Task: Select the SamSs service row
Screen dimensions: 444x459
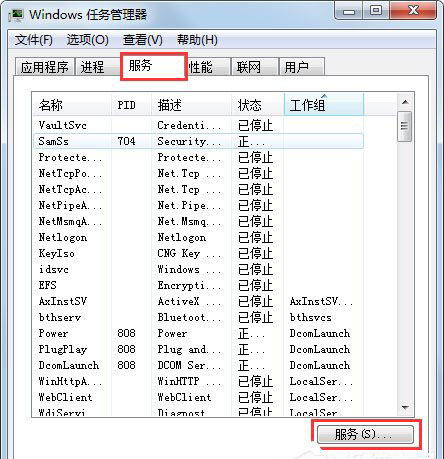Action: [x=198, y=141]
